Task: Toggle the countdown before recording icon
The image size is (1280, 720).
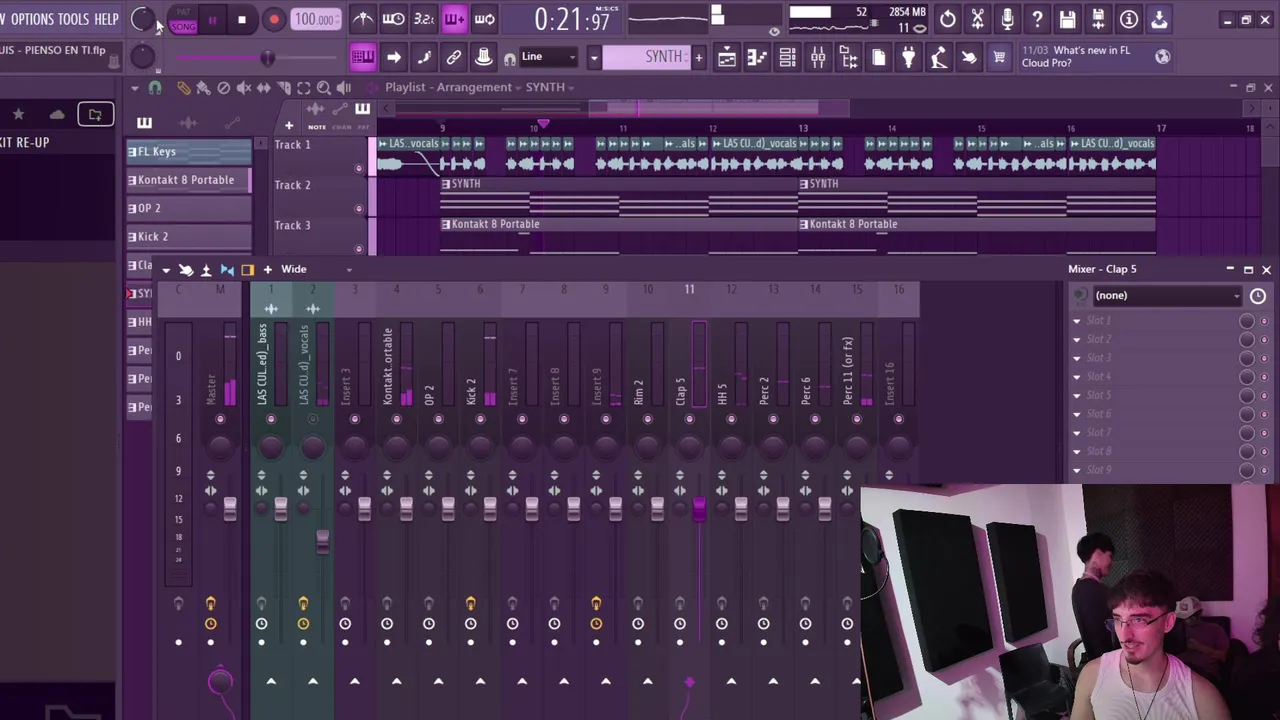Action: point(424,19)
